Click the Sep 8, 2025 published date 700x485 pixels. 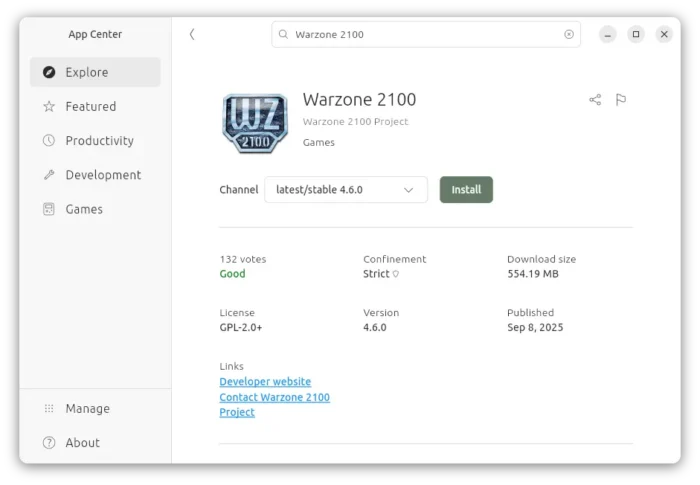(x=535, y=327)
